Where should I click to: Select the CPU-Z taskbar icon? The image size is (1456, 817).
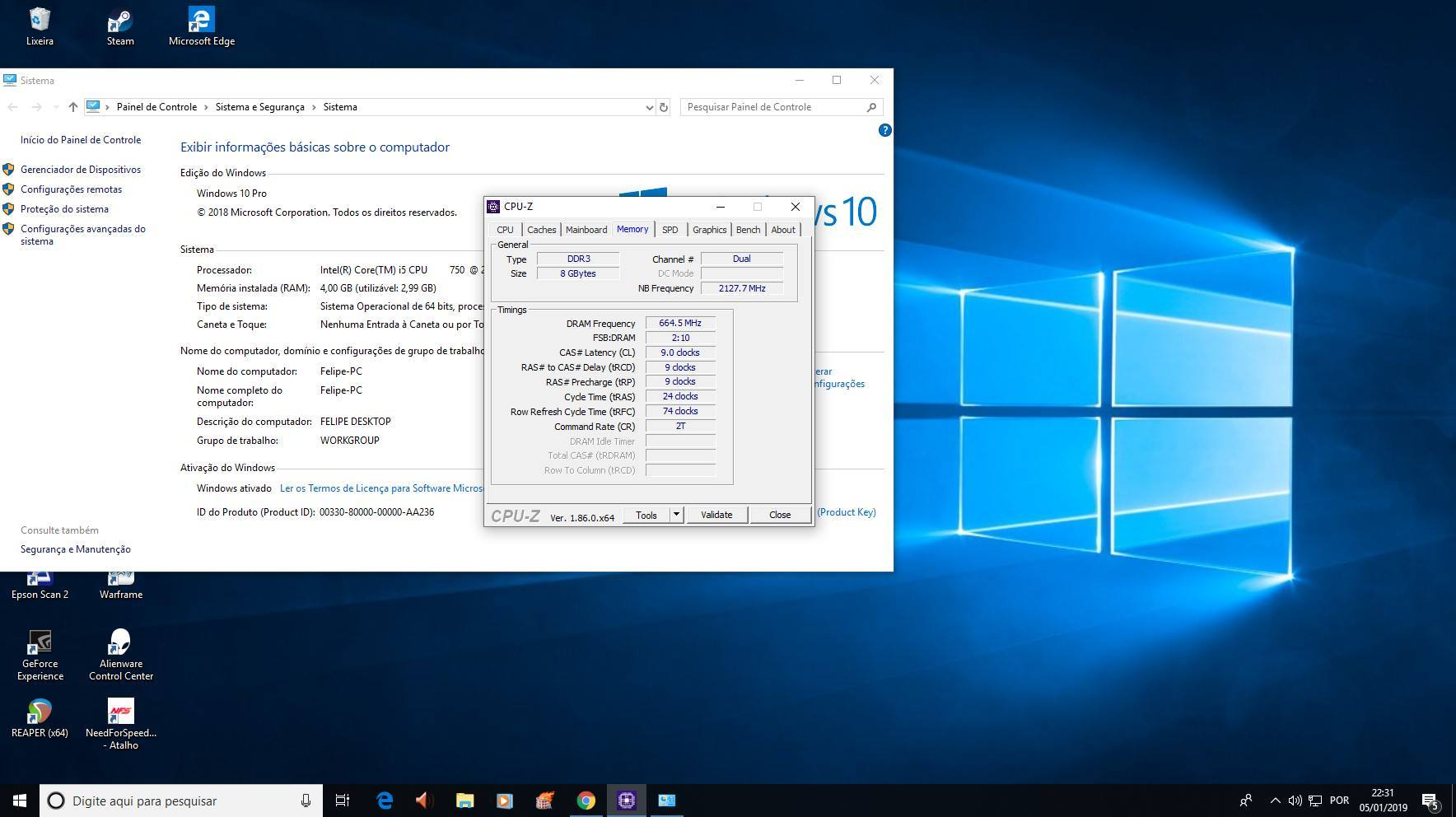[626, 801]
